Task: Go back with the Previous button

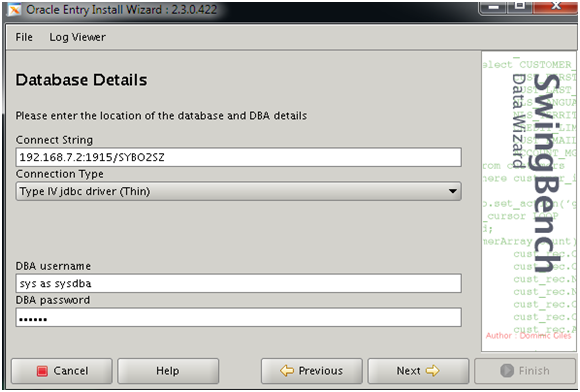Action: point(312,371)
